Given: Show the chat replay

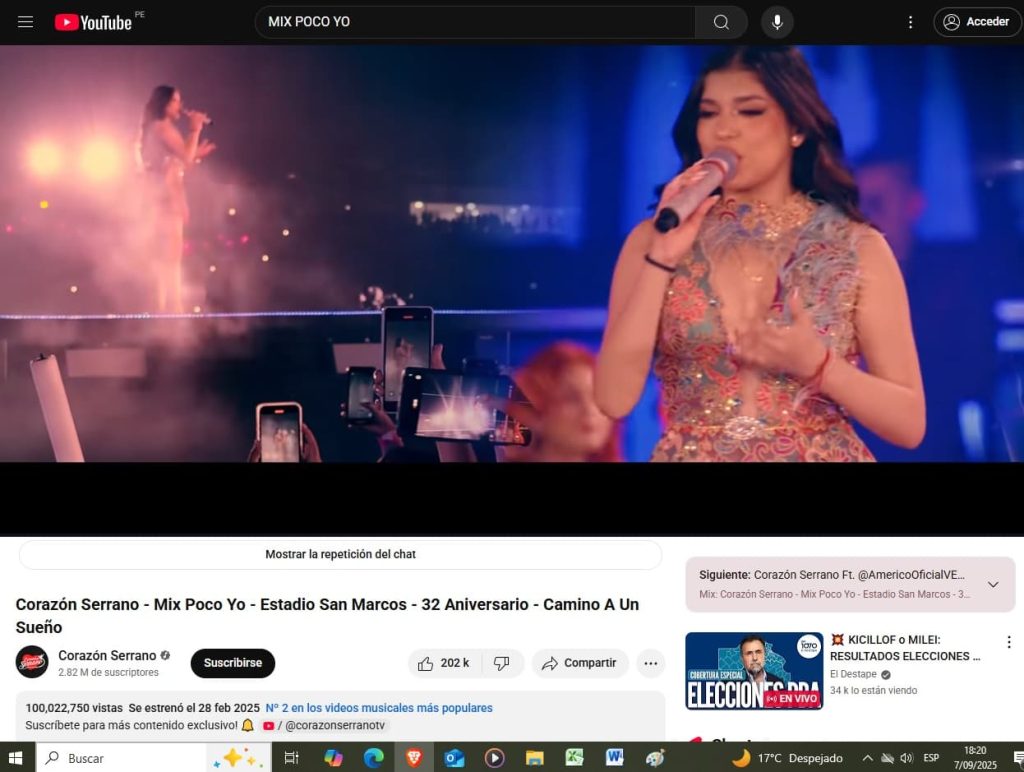Looking at the screenshot, I should click(x=340, y=554).
